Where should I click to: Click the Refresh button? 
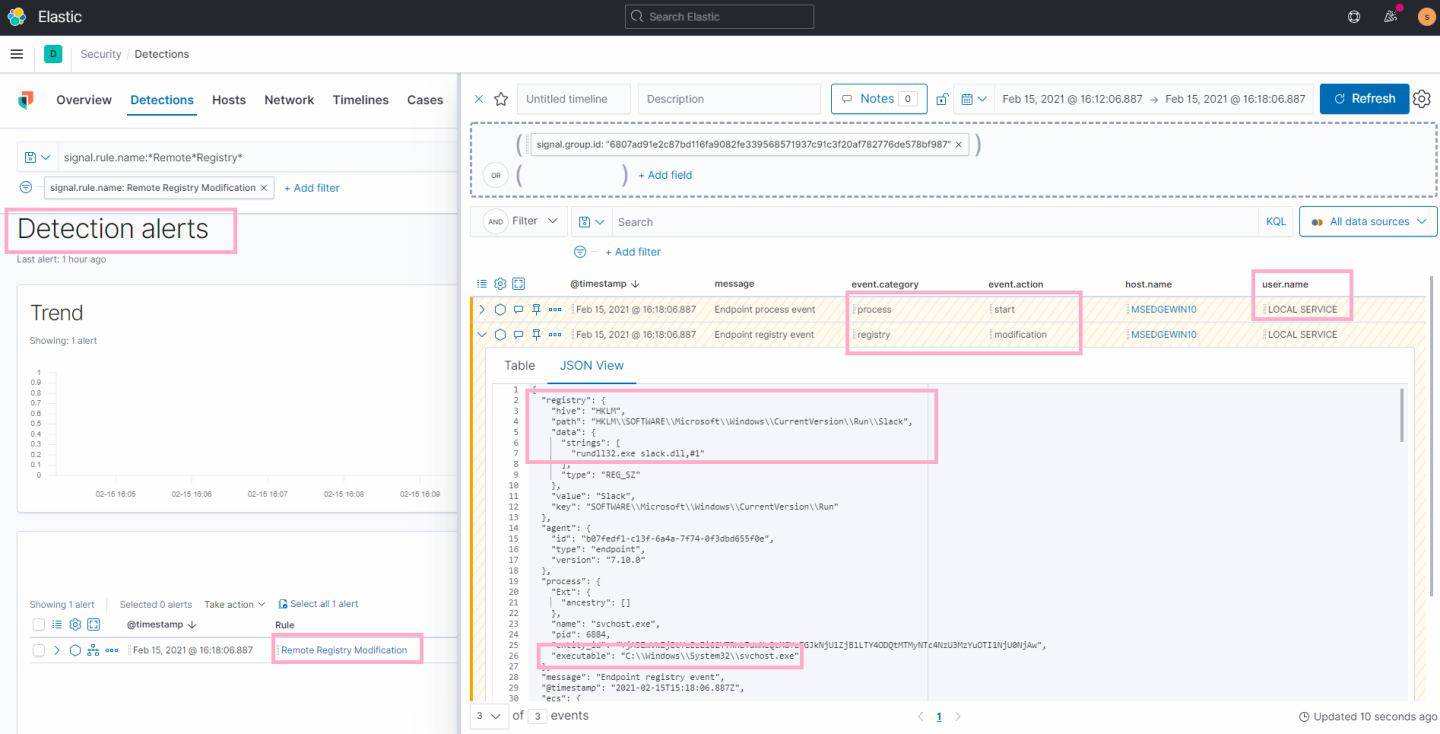point(1363,99)
